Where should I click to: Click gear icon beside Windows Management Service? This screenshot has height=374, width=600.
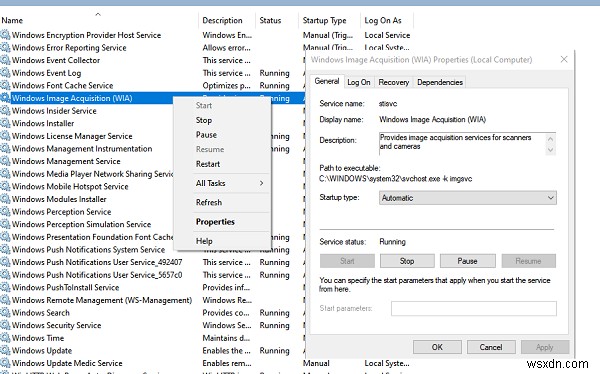click(x=5, y=162)
